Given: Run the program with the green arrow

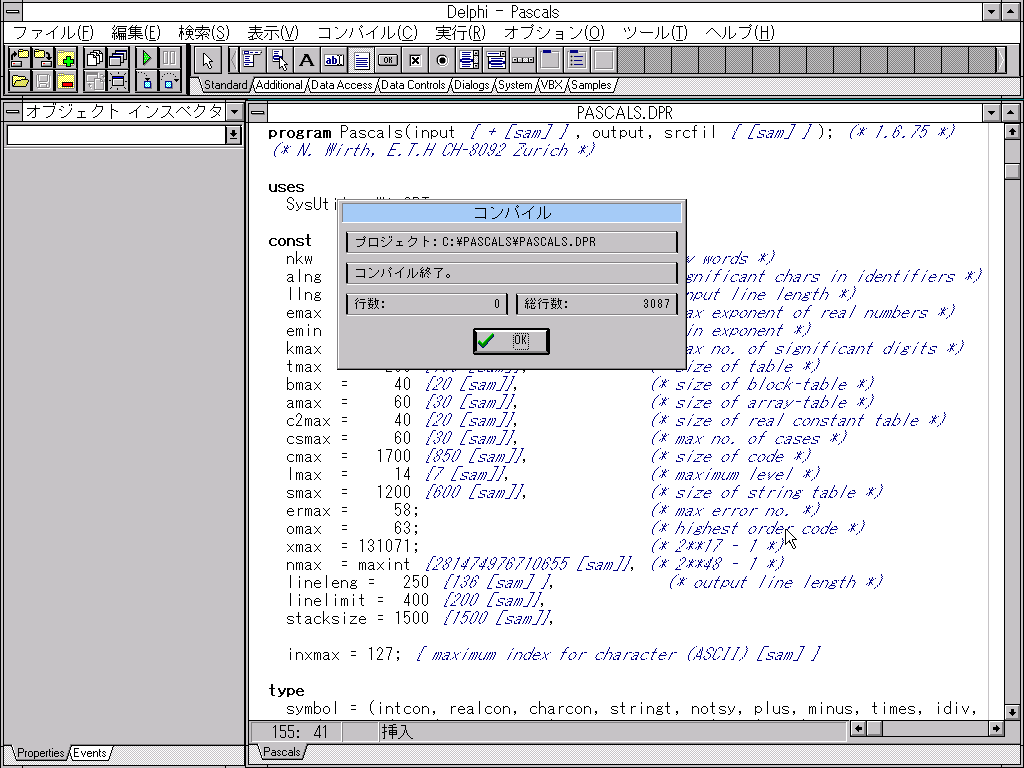Looking at the screenshot, I should tap(147, 59).
